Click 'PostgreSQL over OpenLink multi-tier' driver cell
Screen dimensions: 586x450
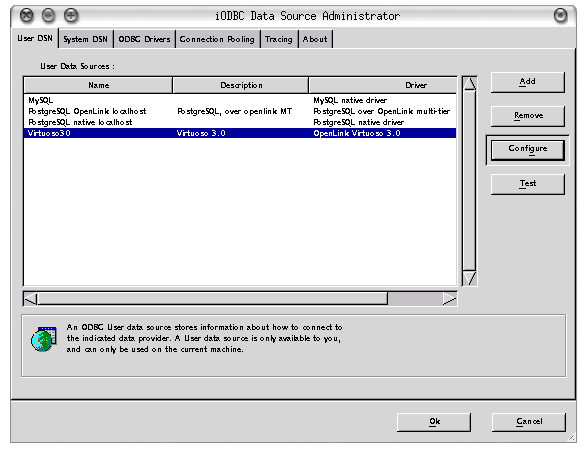(381, 111)
